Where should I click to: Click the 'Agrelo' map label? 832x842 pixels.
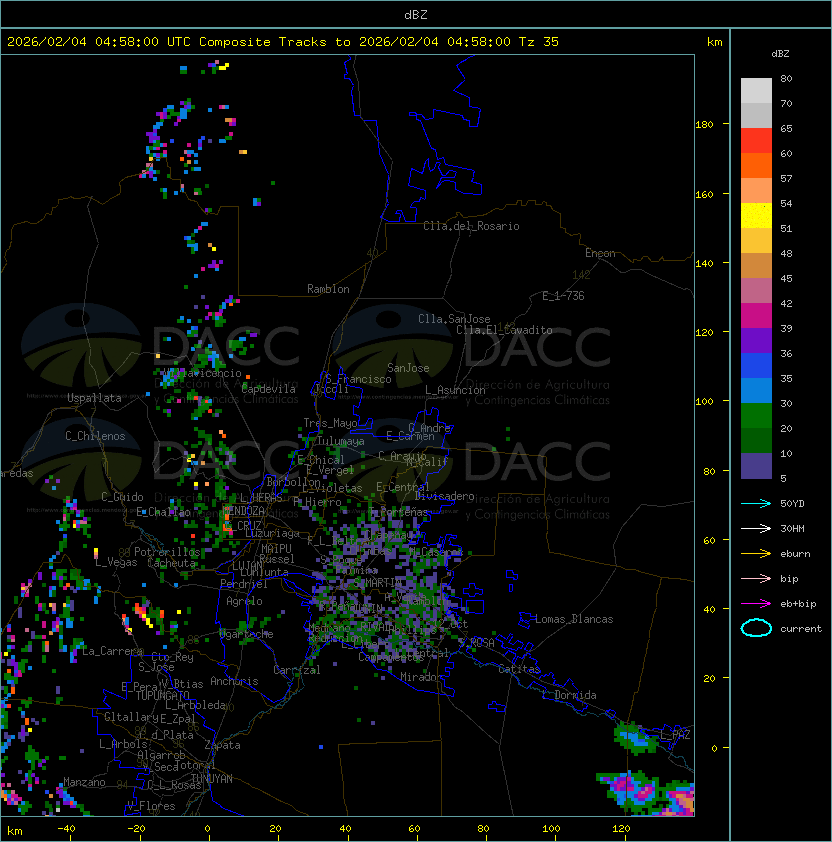point(244,601)
